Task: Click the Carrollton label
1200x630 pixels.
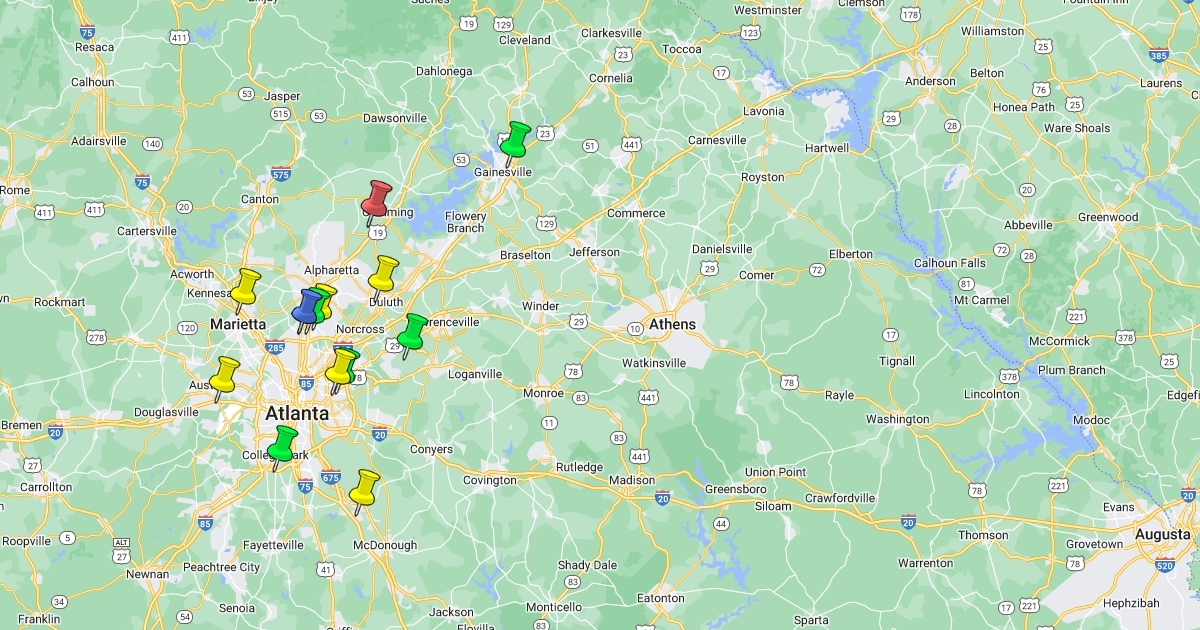Action: click(x=46, y=487)
